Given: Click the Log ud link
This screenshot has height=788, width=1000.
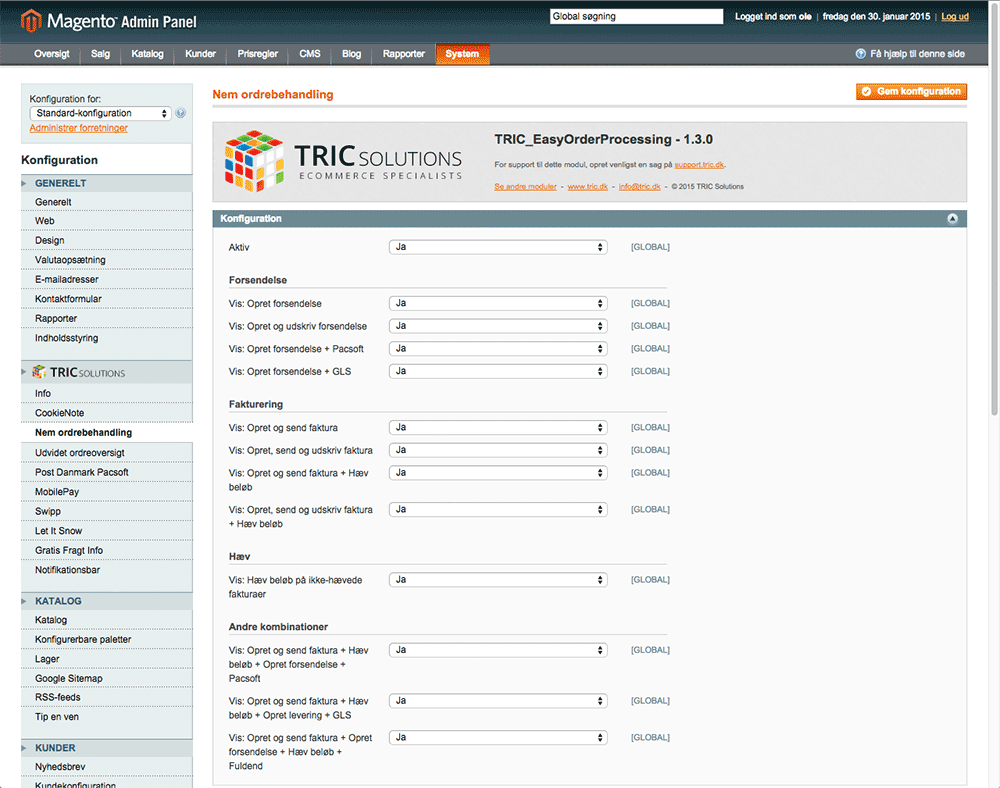Looking at the screenshot, I should [x=954, y=17].
